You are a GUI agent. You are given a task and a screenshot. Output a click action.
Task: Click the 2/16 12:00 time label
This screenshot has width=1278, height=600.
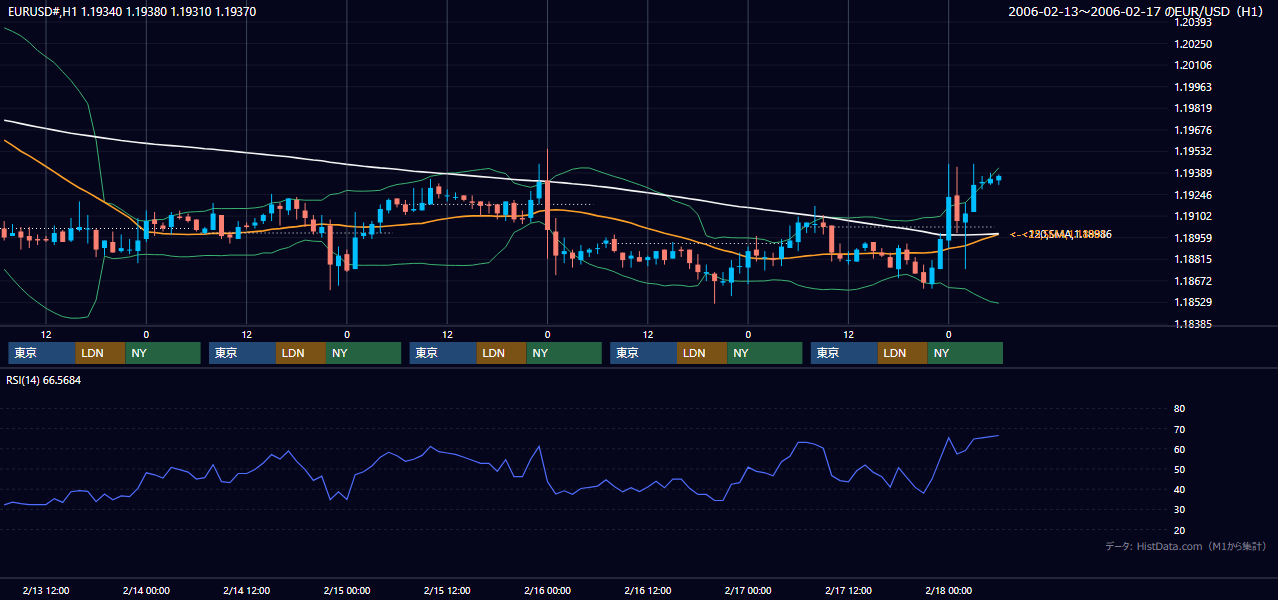(x=648, y=590)
